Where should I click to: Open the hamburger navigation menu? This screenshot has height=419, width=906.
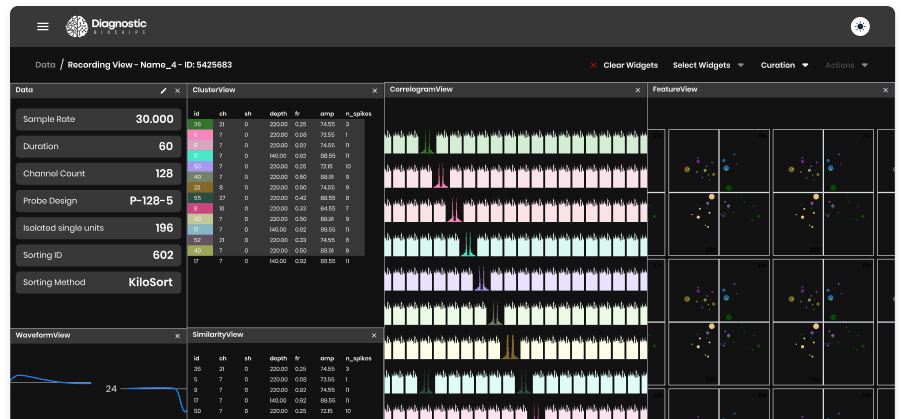pyautogui.click(x=43, y=27)
